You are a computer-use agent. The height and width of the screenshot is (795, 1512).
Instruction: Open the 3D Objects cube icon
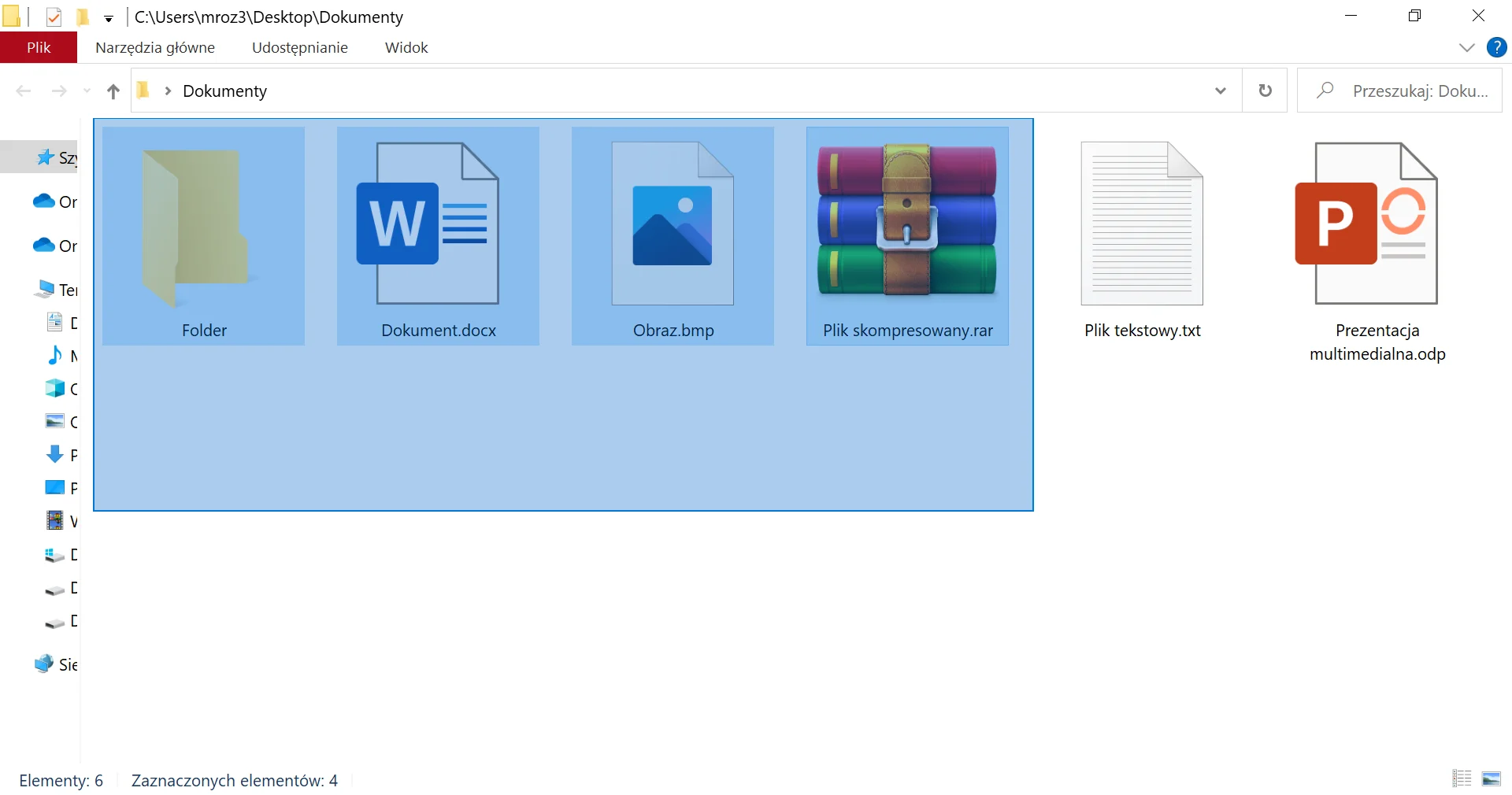[54, 388]
